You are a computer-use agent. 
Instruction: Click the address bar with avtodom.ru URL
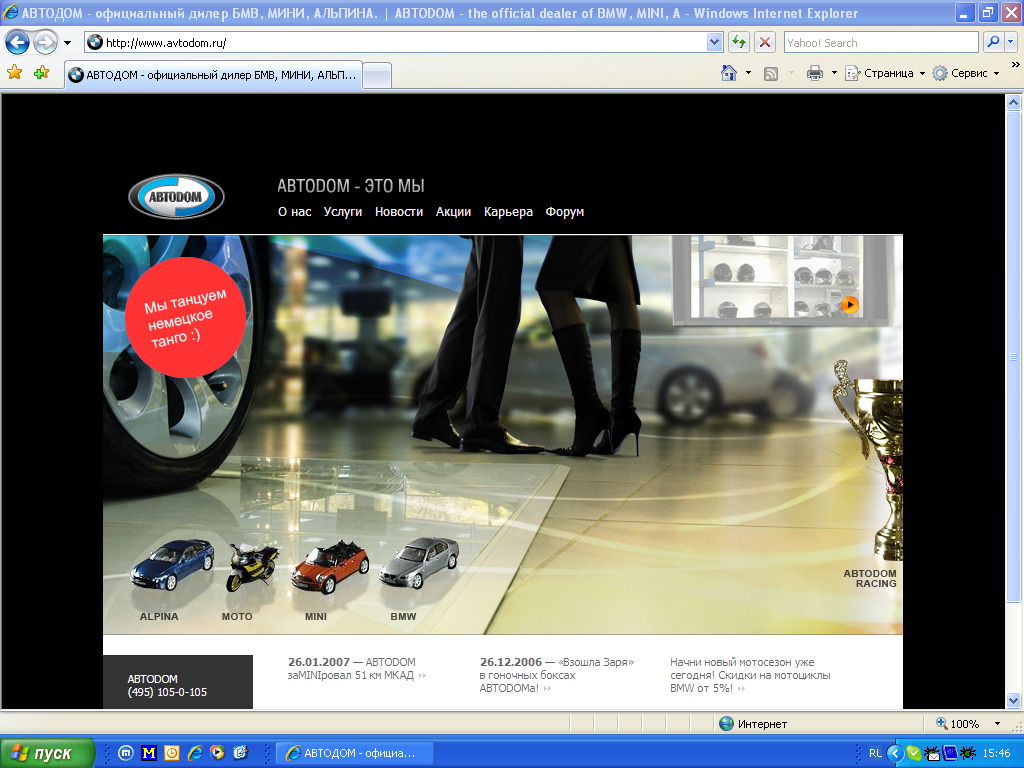point(395,42)
